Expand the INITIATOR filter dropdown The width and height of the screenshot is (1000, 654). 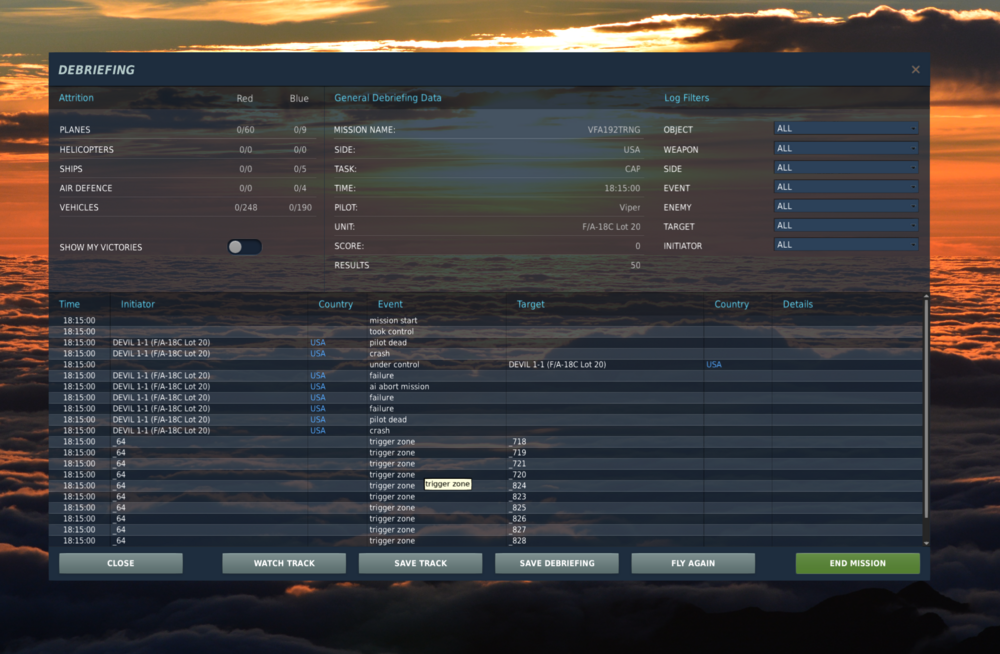[846, 245]
